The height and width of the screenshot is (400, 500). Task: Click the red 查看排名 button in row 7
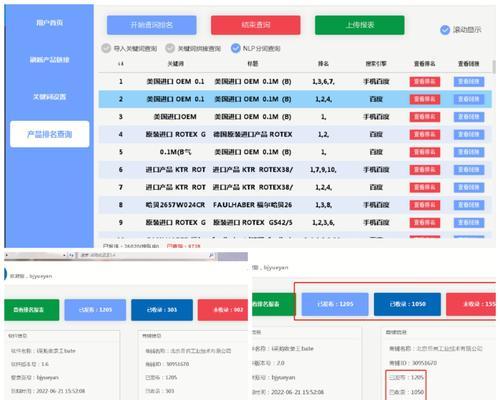[425, 188]
